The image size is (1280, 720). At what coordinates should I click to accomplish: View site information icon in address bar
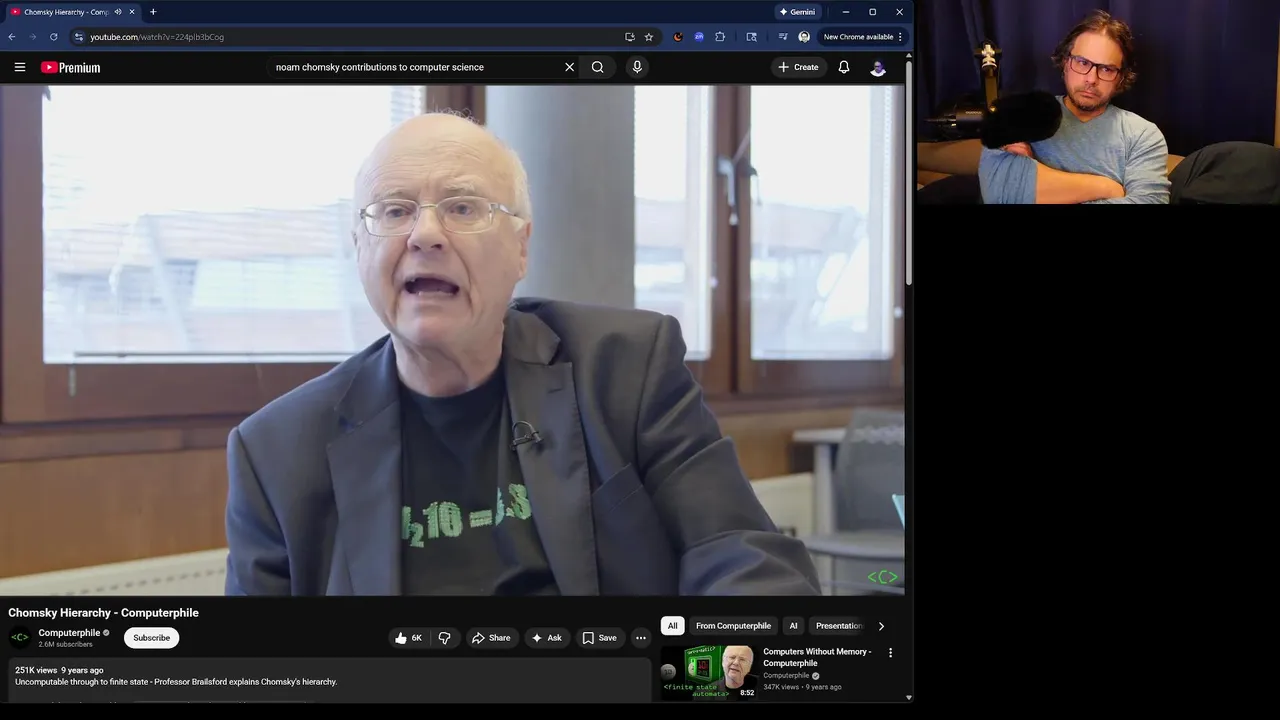click(x=78, y=37)
